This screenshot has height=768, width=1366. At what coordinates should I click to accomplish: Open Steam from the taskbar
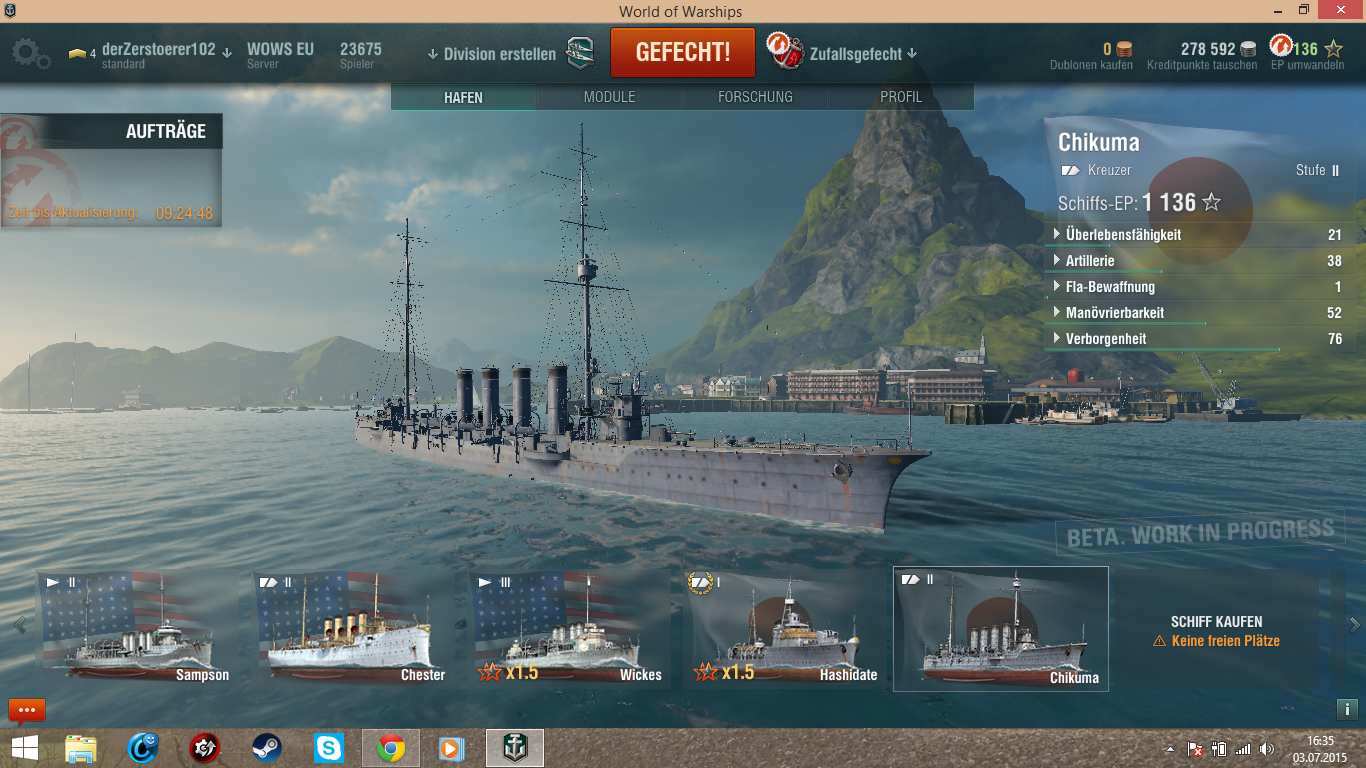[266, 748]
